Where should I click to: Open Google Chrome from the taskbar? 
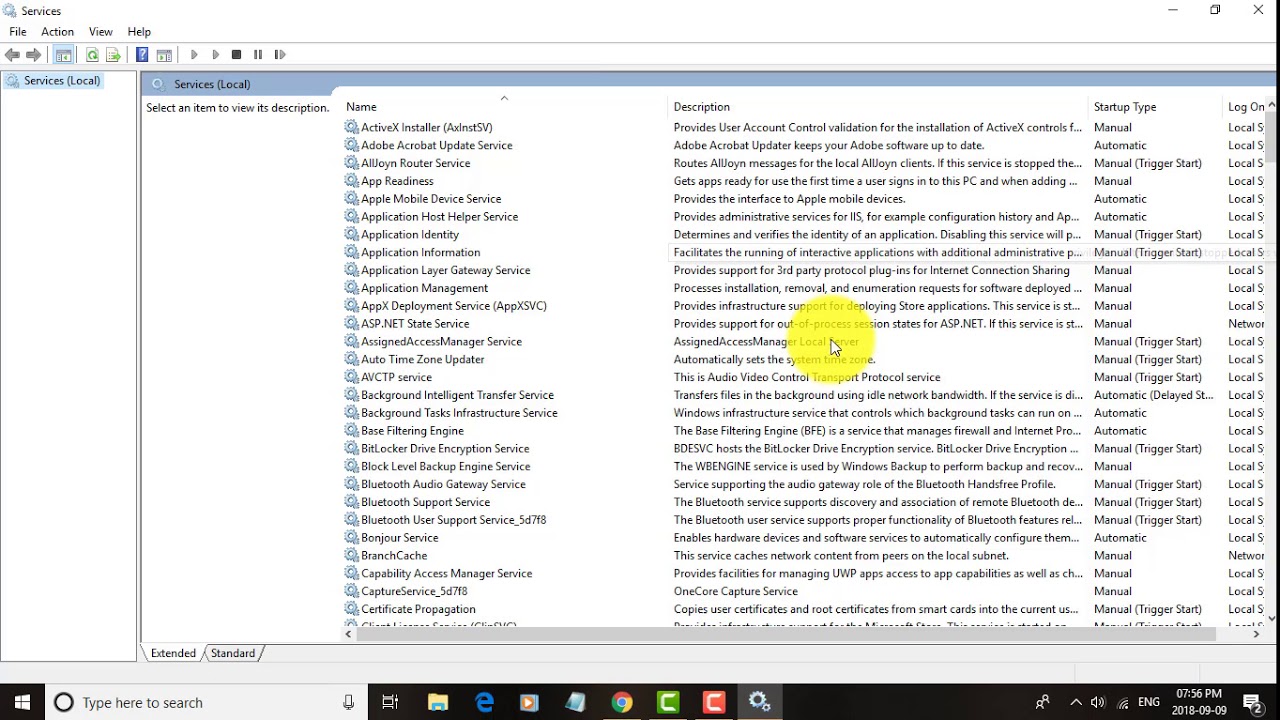(622, 702)
